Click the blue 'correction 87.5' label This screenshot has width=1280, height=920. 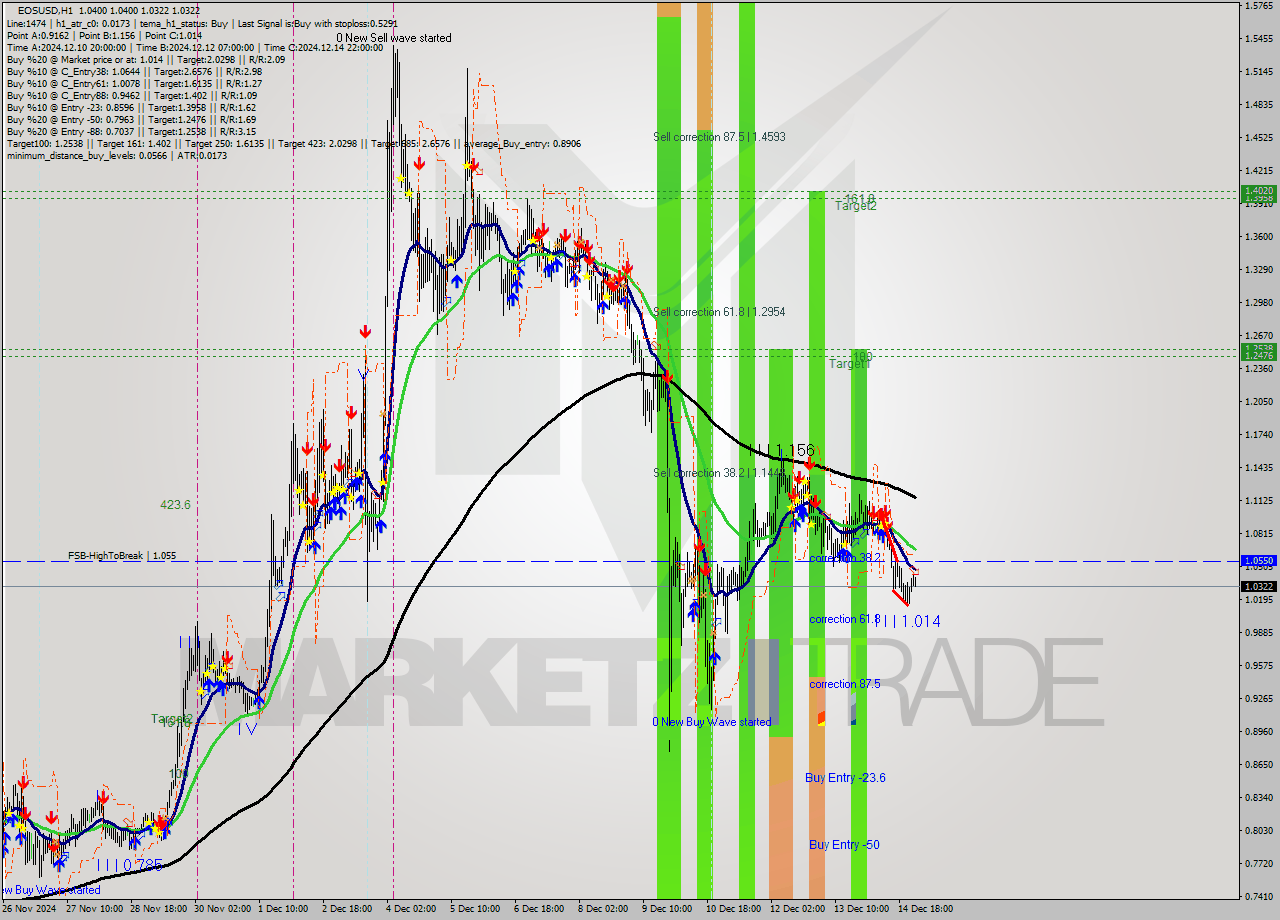(x=845, y=684)
